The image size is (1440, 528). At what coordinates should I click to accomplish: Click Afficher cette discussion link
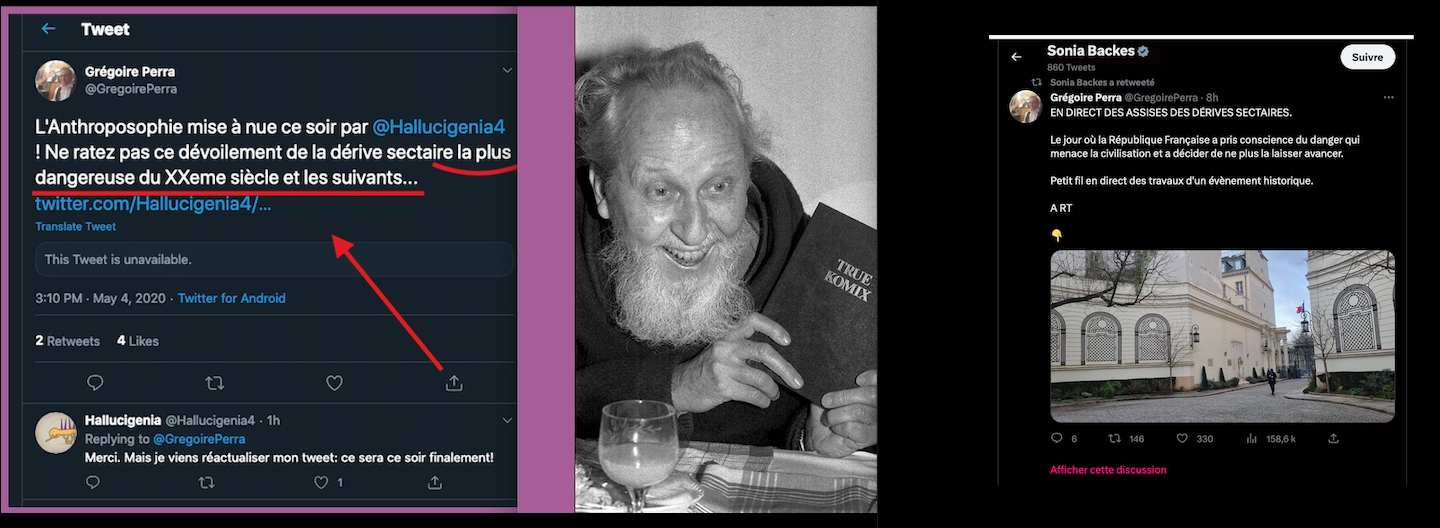coord(1108,470)
